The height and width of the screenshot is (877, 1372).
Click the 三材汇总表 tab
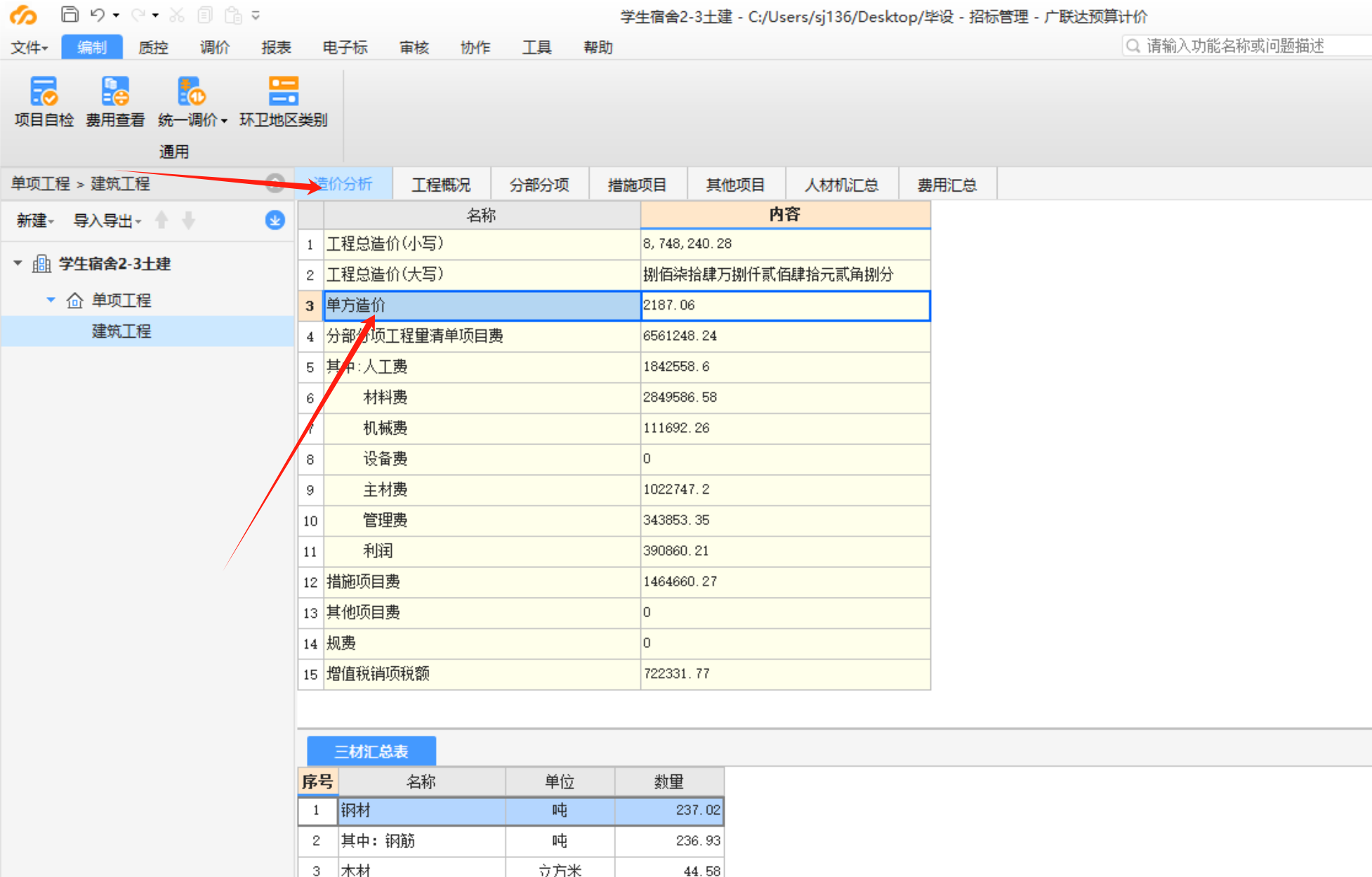coord(371,751)
